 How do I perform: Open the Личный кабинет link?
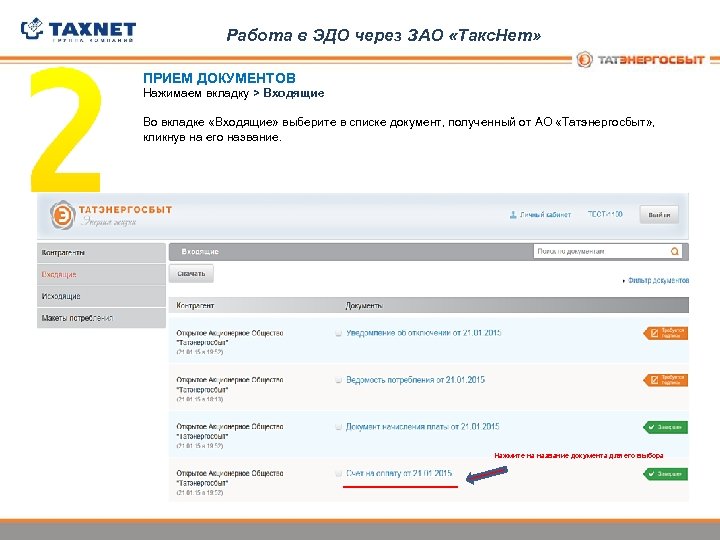tap(545, 214)
